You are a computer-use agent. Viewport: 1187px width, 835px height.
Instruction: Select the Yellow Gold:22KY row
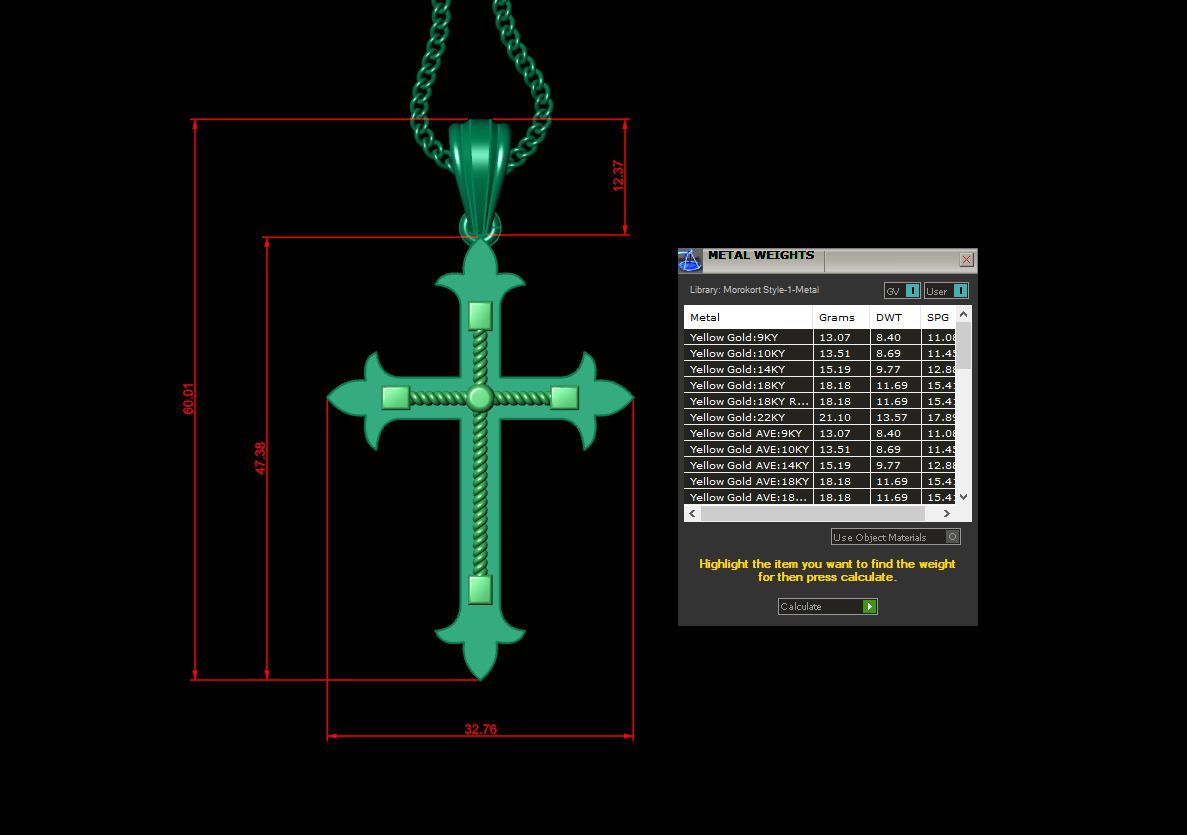820,417
